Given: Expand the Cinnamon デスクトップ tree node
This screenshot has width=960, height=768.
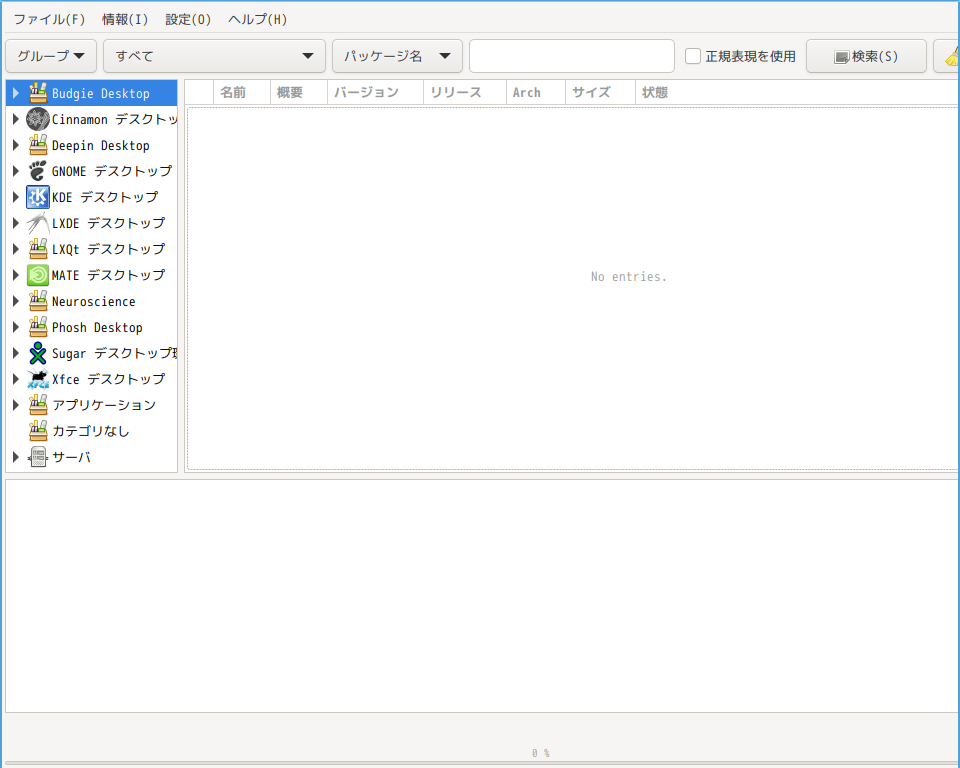Looking at the screenshot, I should click(16, 119).
